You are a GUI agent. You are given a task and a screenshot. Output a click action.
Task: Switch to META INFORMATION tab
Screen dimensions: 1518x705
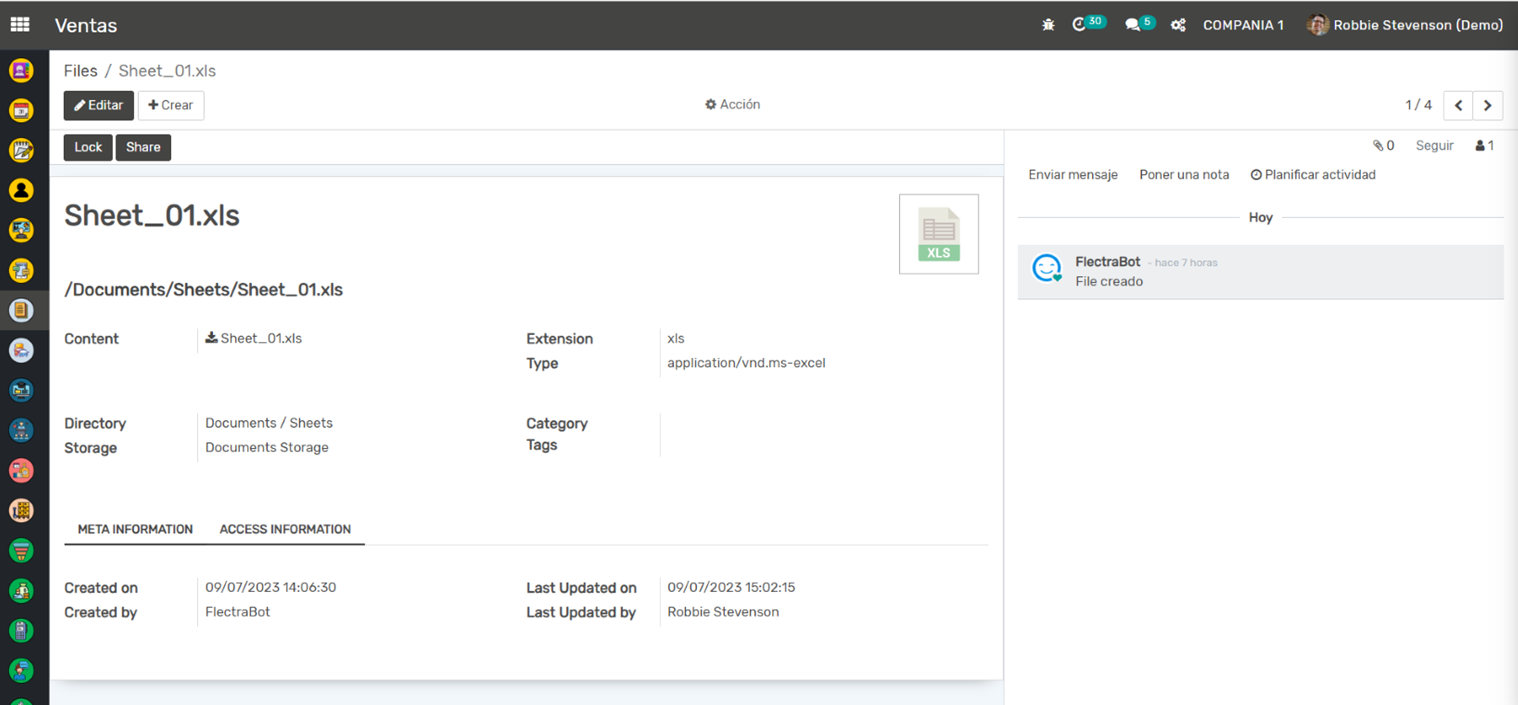click(135, 529)
